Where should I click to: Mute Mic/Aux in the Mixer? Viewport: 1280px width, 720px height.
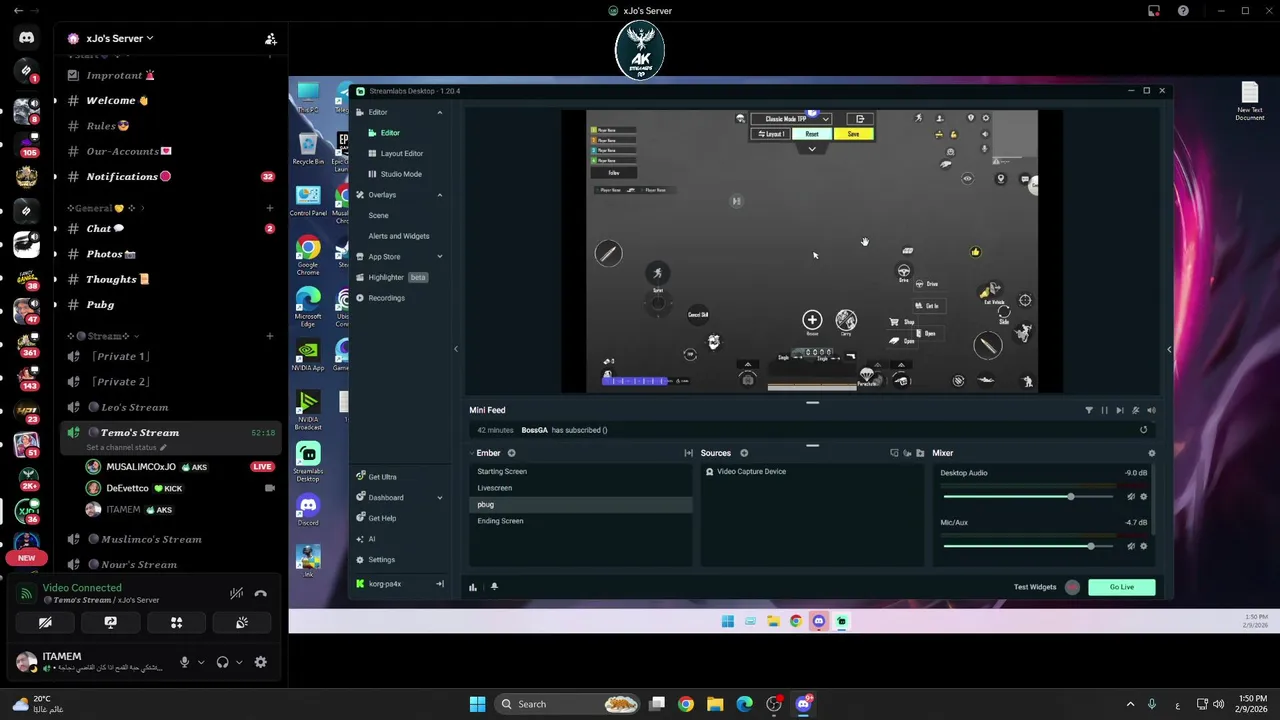tap(1131, 546)
